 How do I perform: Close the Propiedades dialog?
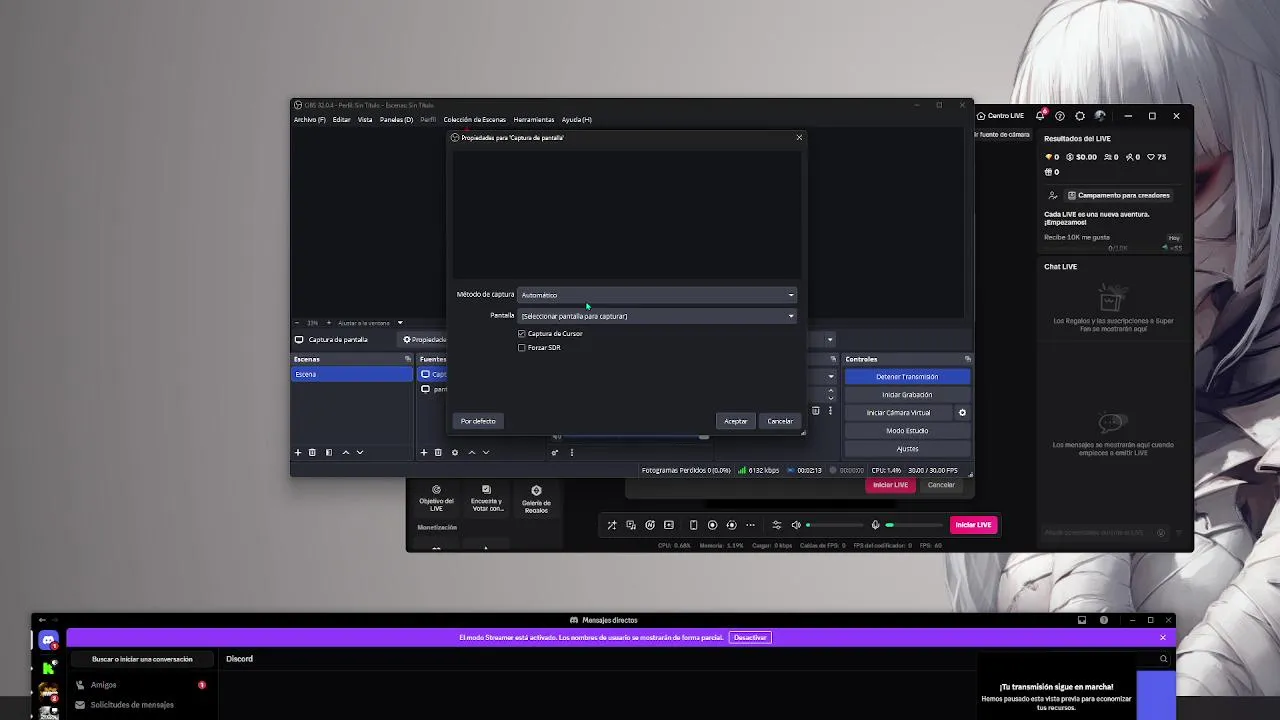coord(799,137)
